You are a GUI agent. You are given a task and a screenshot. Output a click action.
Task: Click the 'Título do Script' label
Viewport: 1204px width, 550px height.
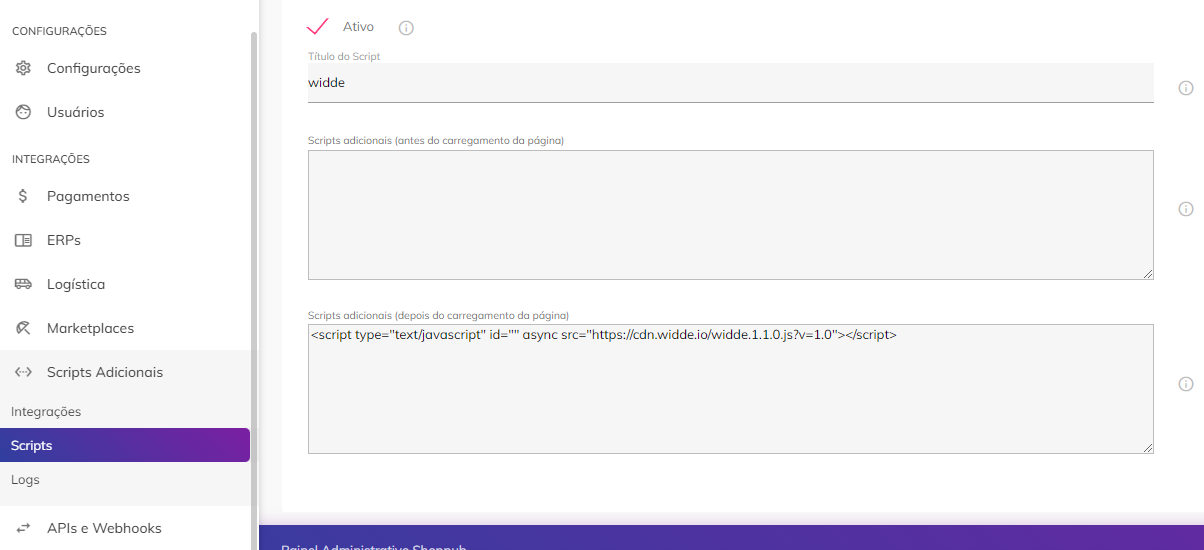point(344,57)
